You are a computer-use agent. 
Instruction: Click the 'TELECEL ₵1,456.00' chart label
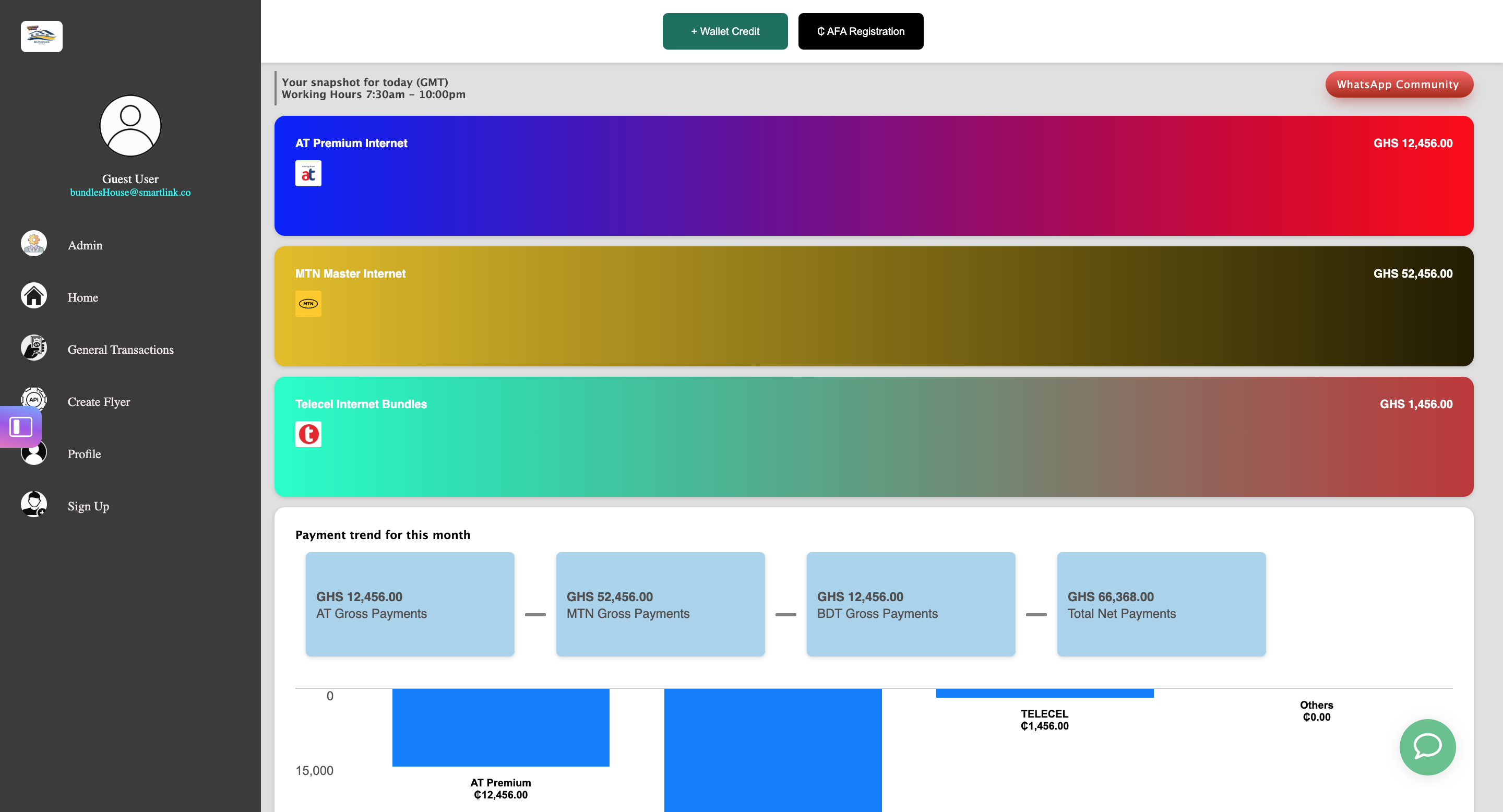[x=1044, y=720]
